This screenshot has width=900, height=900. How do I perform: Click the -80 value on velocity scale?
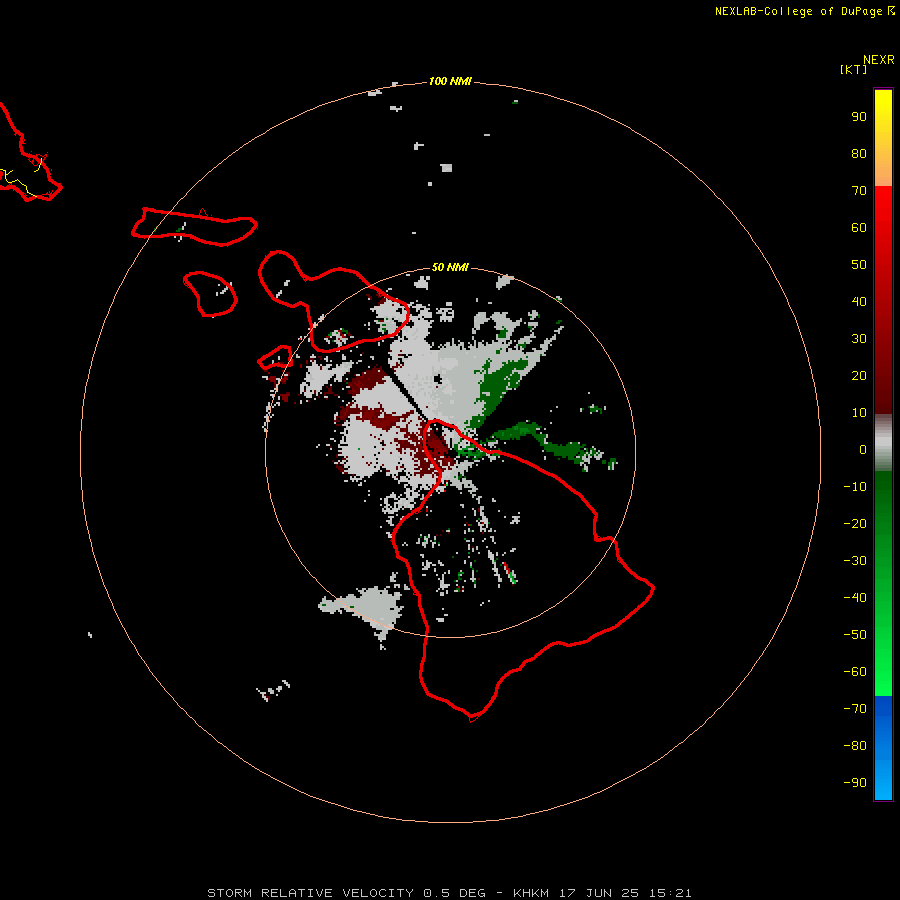(855, 746)
